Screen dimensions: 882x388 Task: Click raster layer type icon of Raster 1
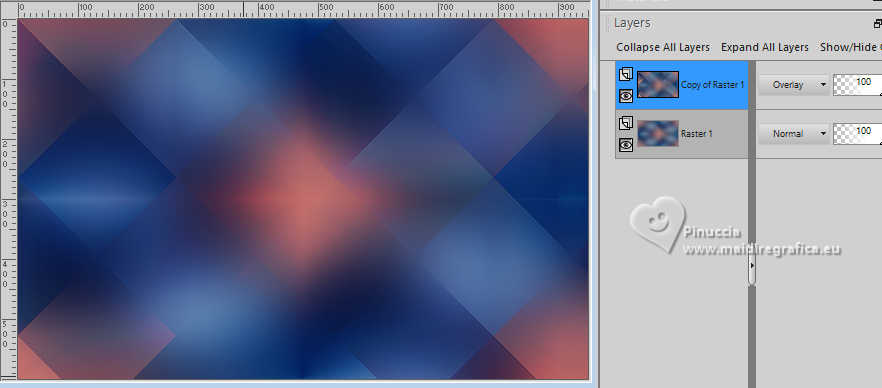626,123
